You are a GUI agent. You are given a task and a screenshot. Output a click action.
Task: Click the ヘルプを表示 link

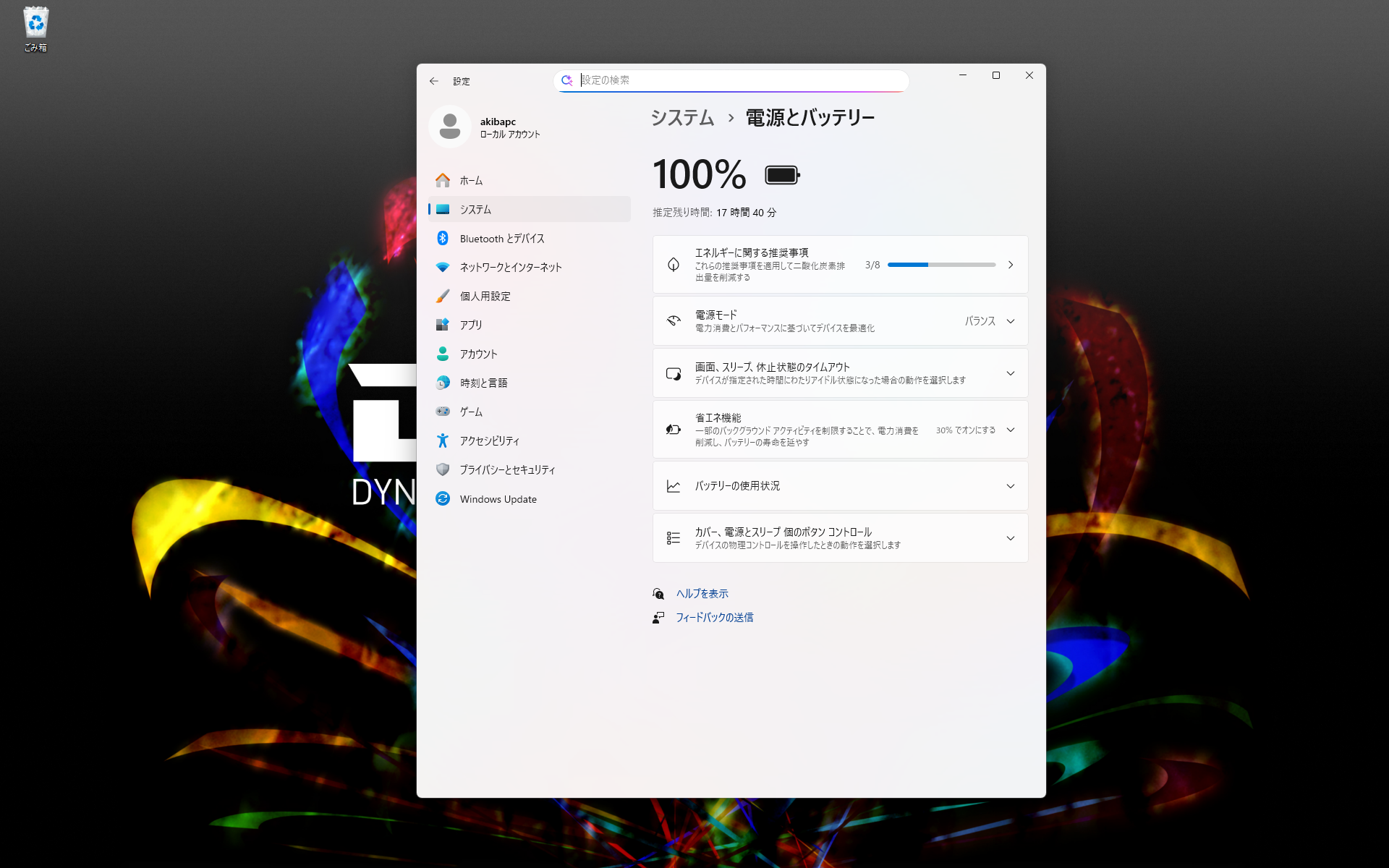click(x=701, y=593)
